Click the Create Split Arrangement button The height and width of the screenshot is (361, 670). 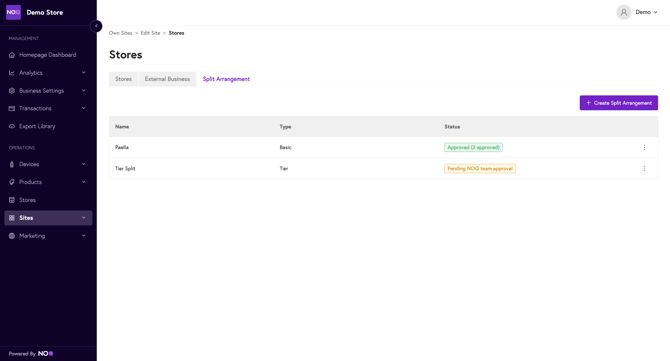619,103
